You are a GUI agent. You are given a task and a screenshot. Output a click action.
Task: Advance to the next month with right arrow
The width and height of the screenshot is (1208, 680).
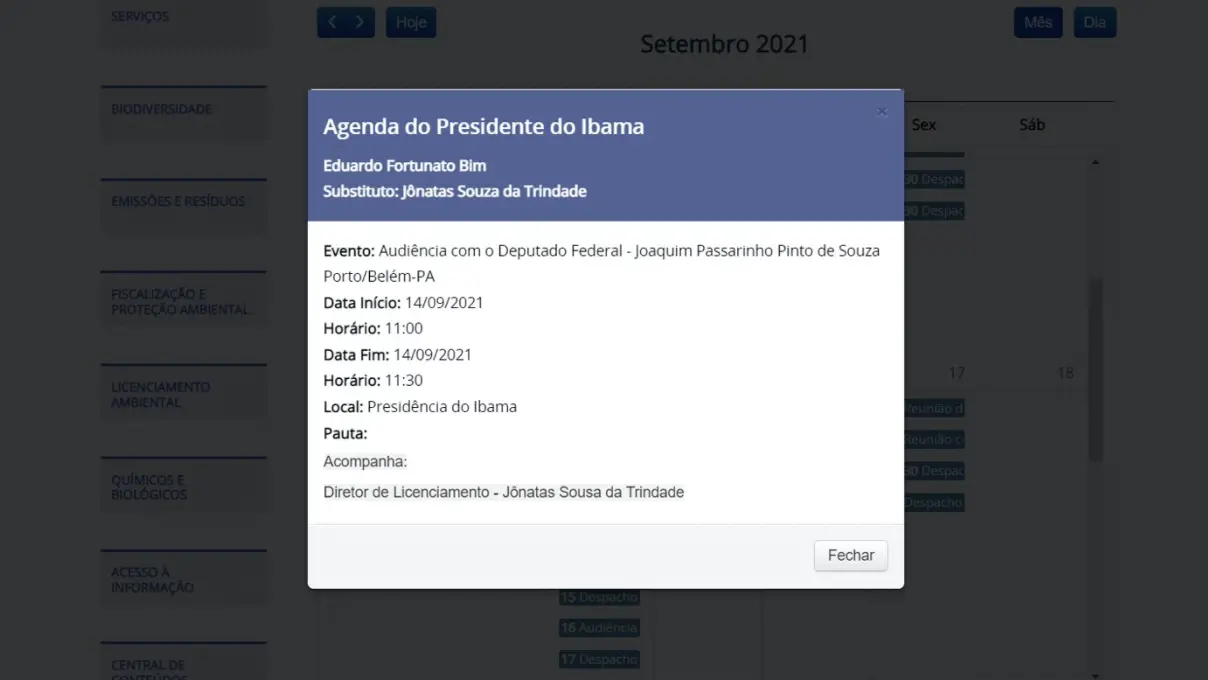click(360, 22)
